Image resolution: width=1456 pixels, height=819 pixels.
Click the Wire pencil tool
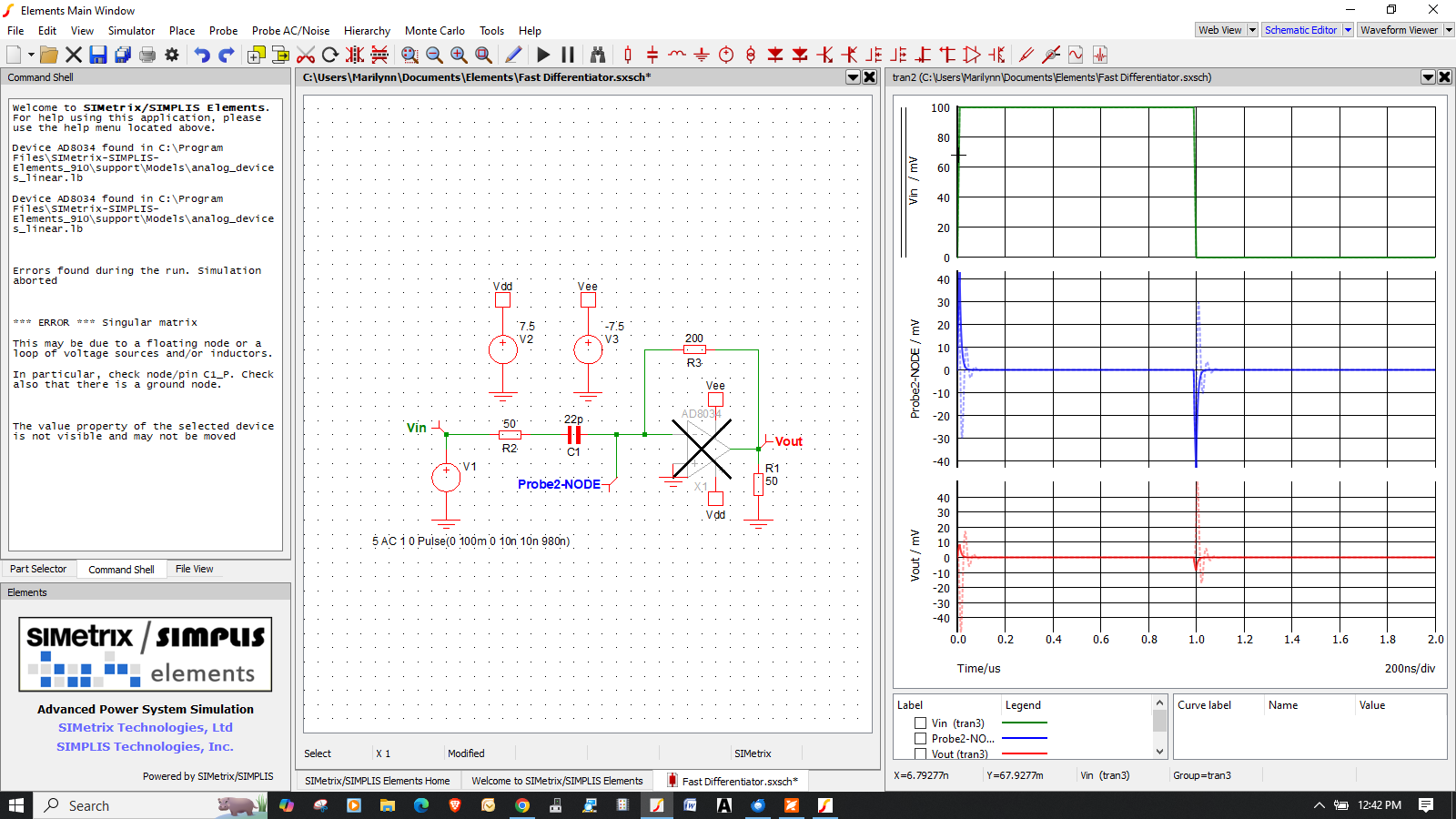513,55
